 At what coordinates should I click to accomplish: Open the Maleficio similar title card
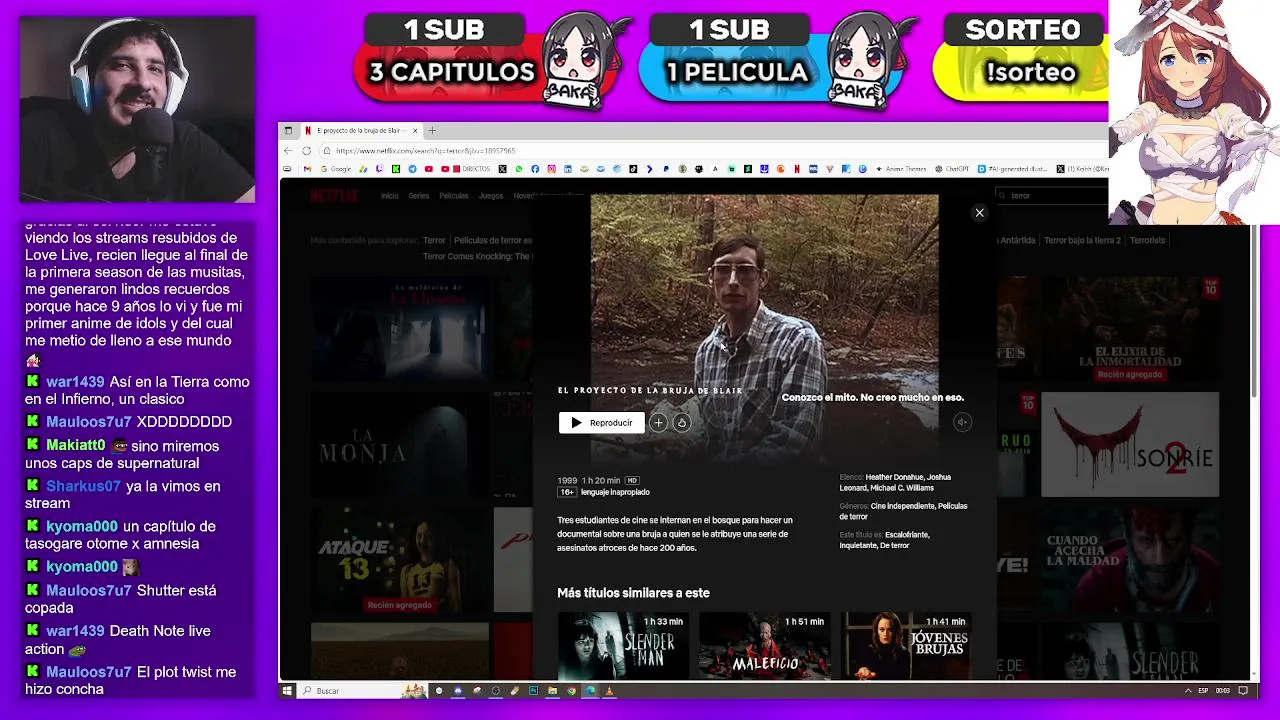tap(764, 645)
